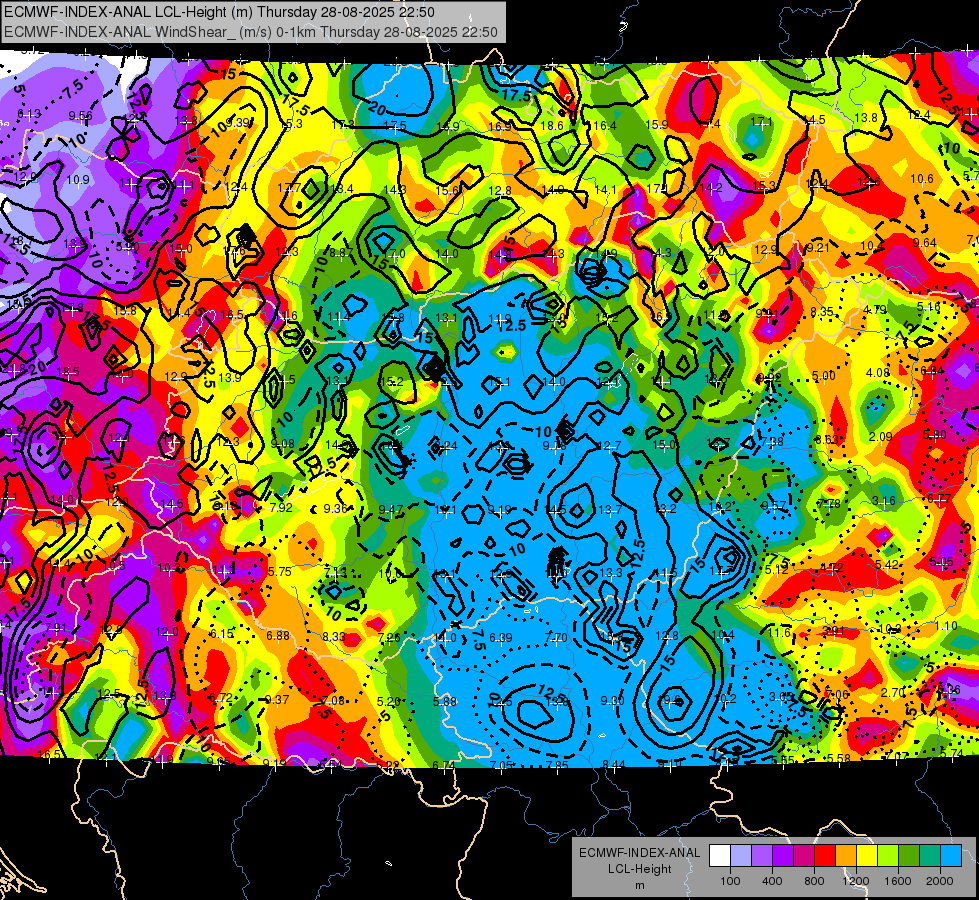
Task: Click the white legend swatch
Action: (x=720, y=856)
